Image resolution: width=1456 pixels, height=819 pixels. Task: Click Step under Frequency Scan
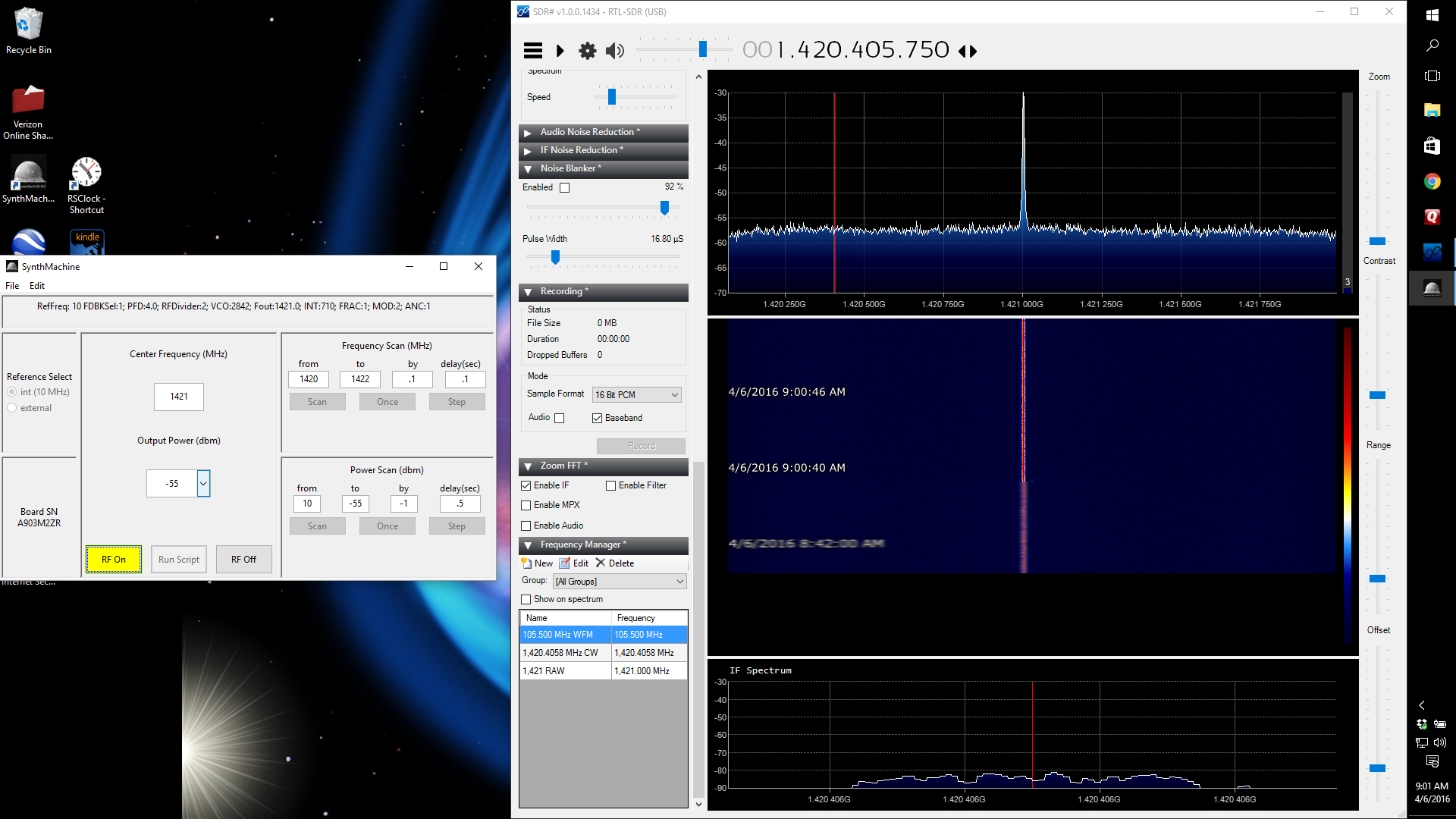tap(457, 402)
